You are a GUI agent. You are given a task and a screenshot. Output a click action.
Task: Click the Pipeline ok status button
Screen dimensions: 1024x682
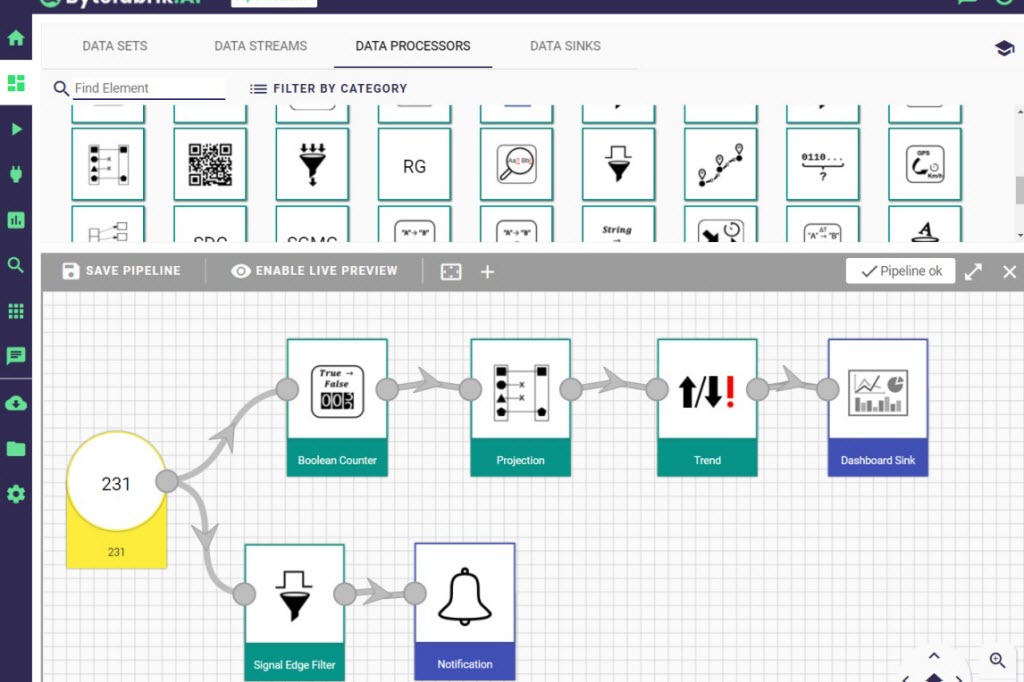pos(900,271)
